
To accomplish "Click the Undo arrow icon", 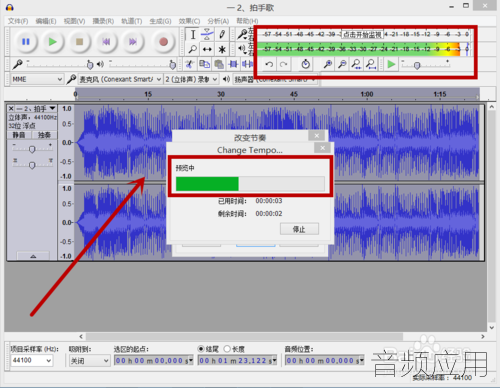I will pyautogui.click(x=270, y=64).
